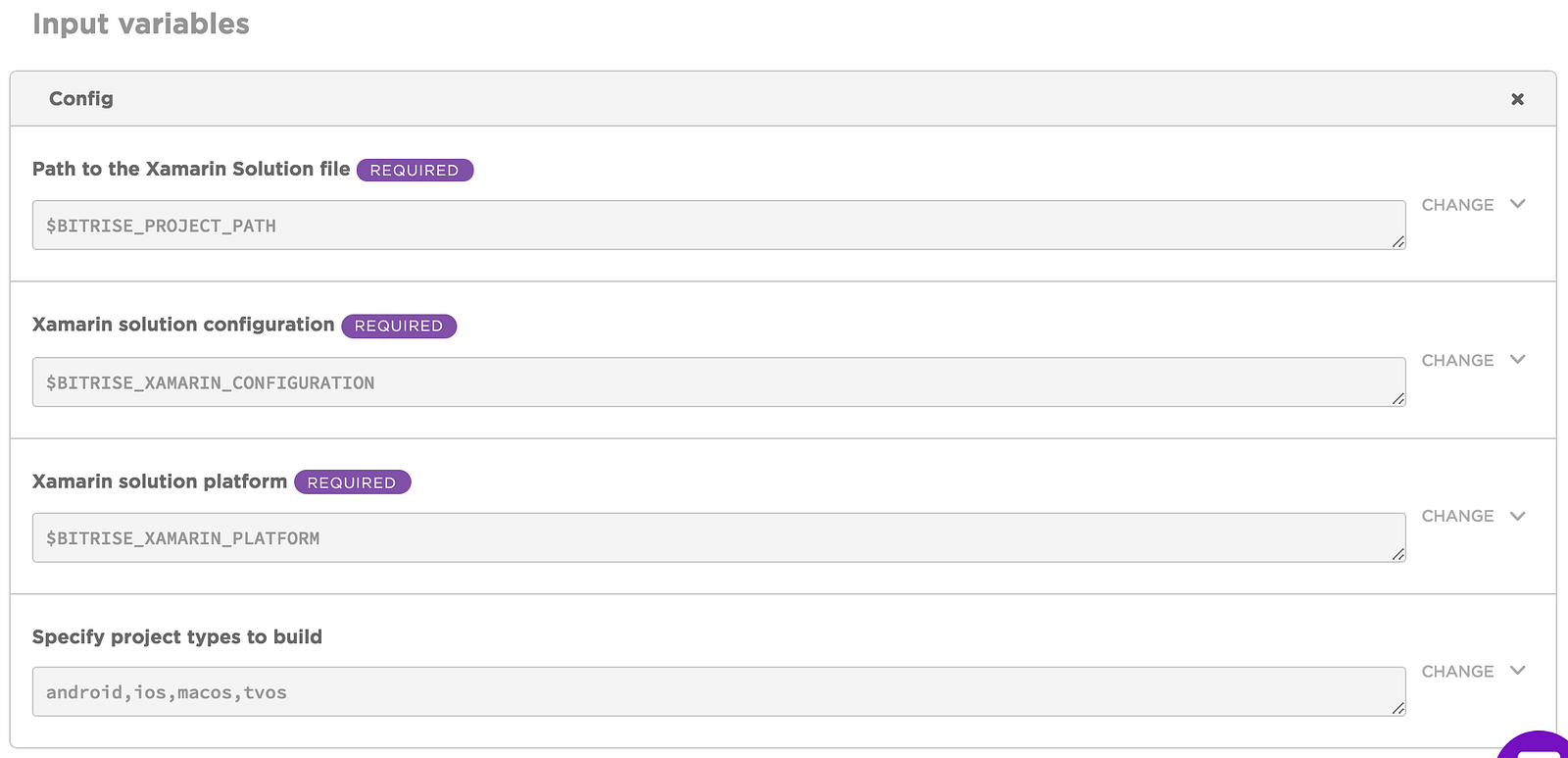Expand the chevron beside the Solution file path
Image resolution: width=1568 pixels, height=758 pixels.
tap(1518, 204)
